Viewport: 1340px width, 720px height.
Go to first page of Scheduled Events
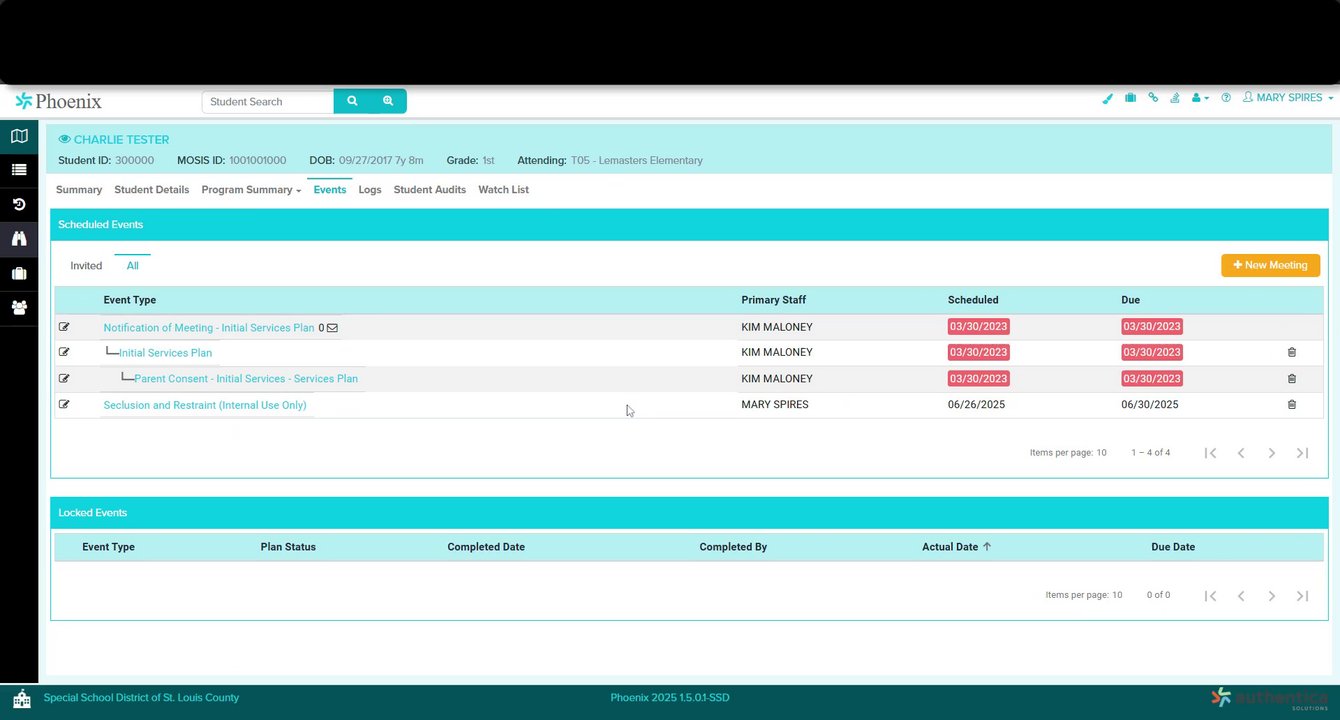point(1210,453)
